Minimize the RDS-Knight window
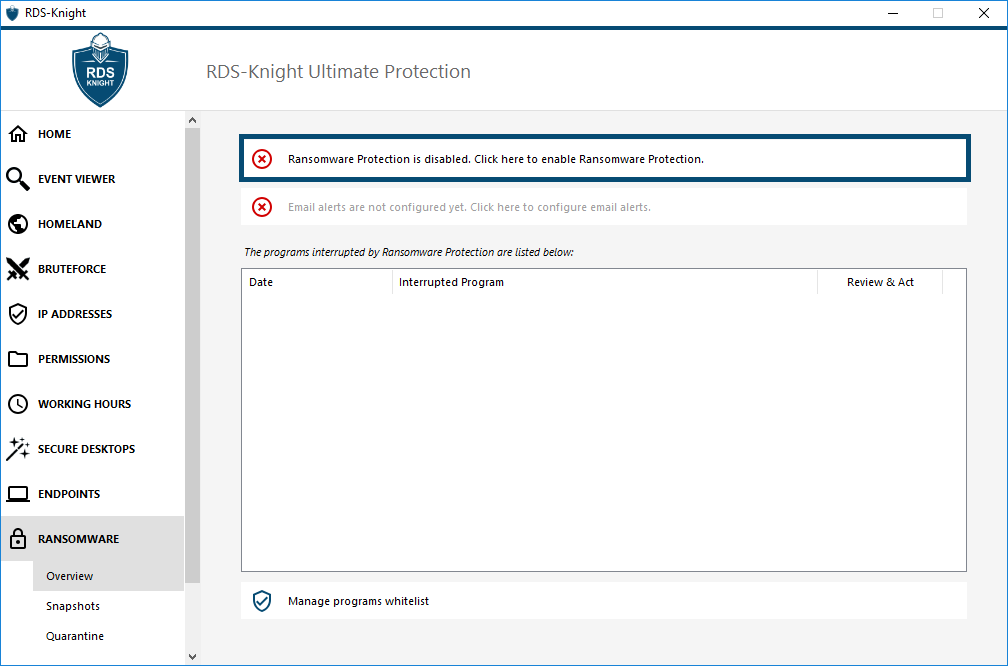 [893, 13]
